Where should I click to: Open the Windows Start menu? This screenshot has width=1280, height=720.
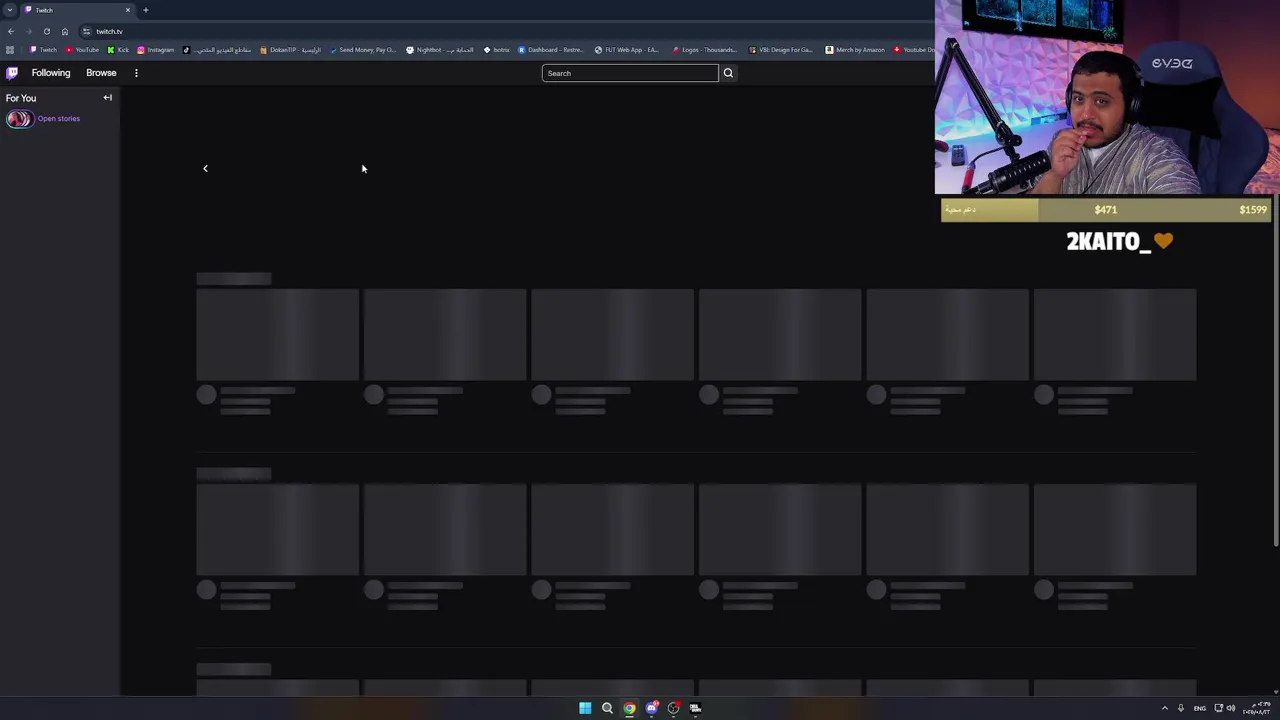point(585,708)
